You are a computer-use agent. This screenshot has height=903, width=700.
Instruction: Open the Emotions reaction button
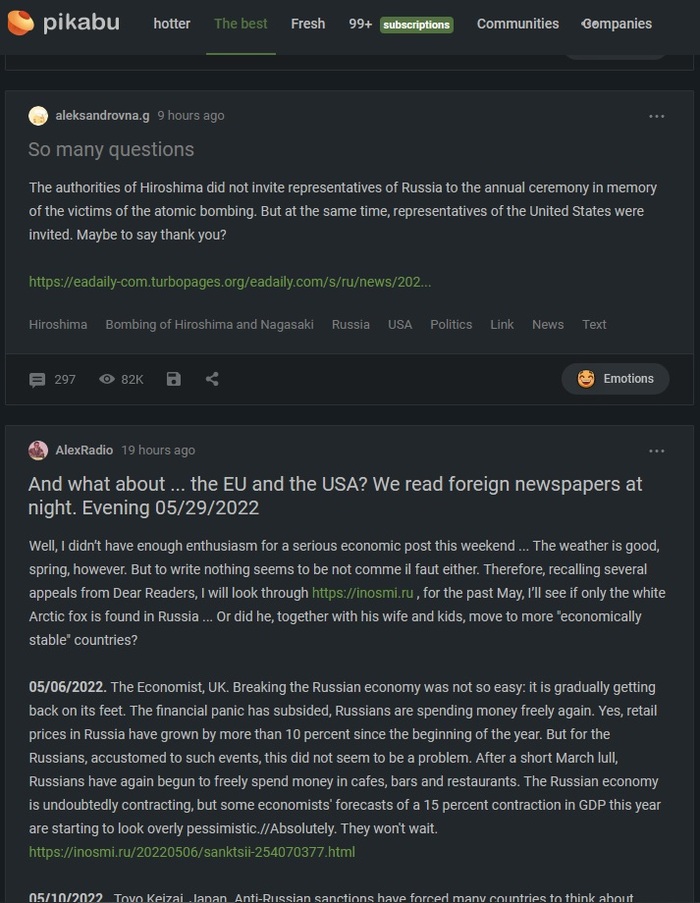(615, 379)
